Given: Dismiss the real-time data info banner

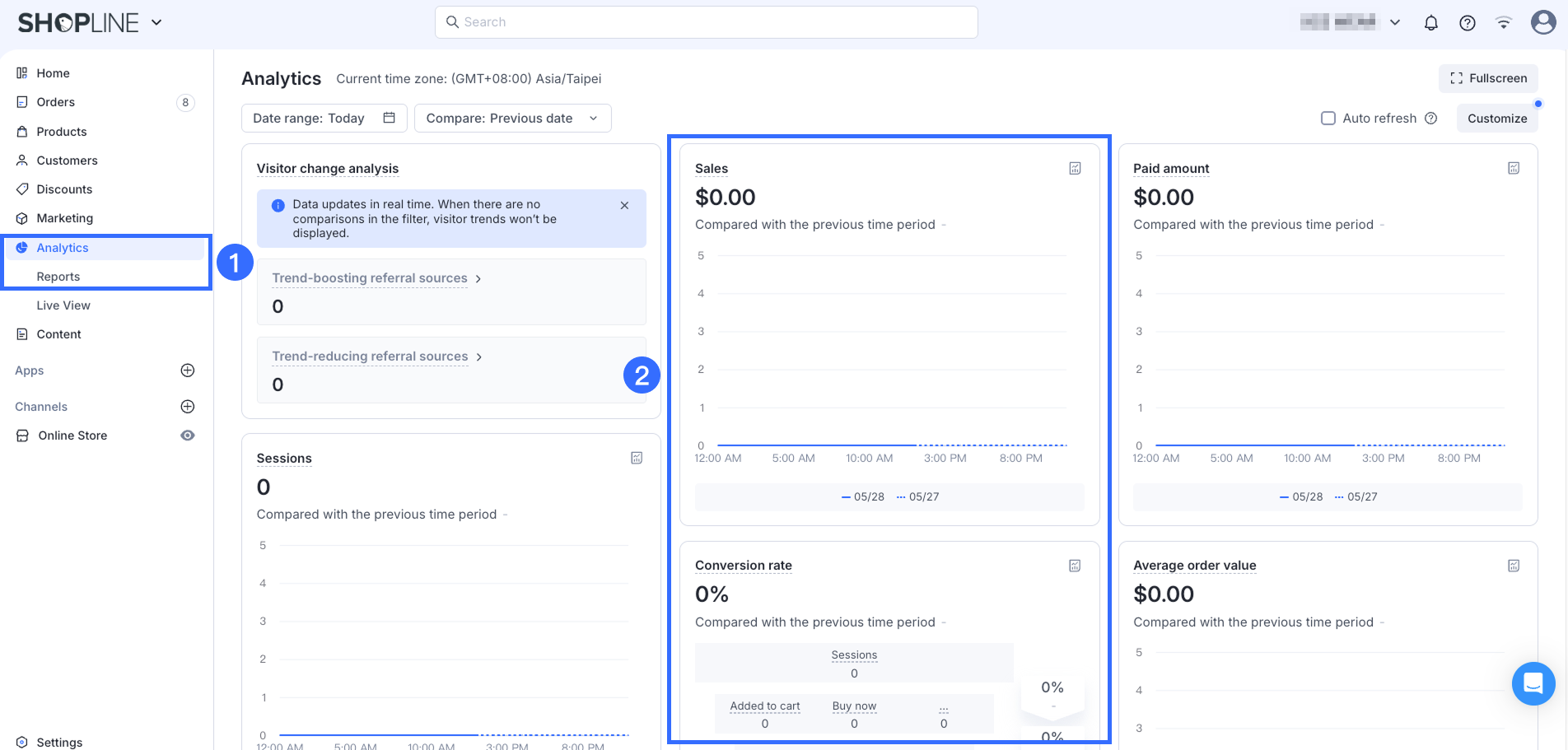Looking at the screenshot, I should tap(624, 206).
